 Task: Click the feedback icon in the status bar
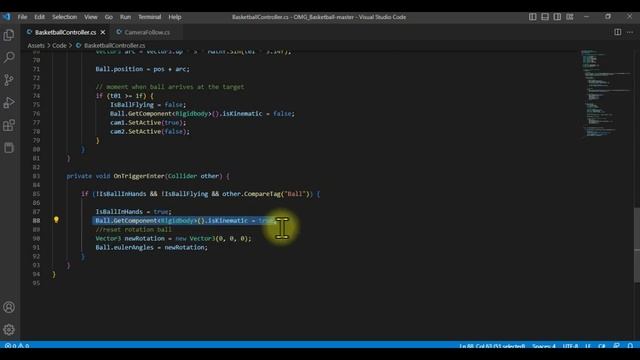[616, 346]
